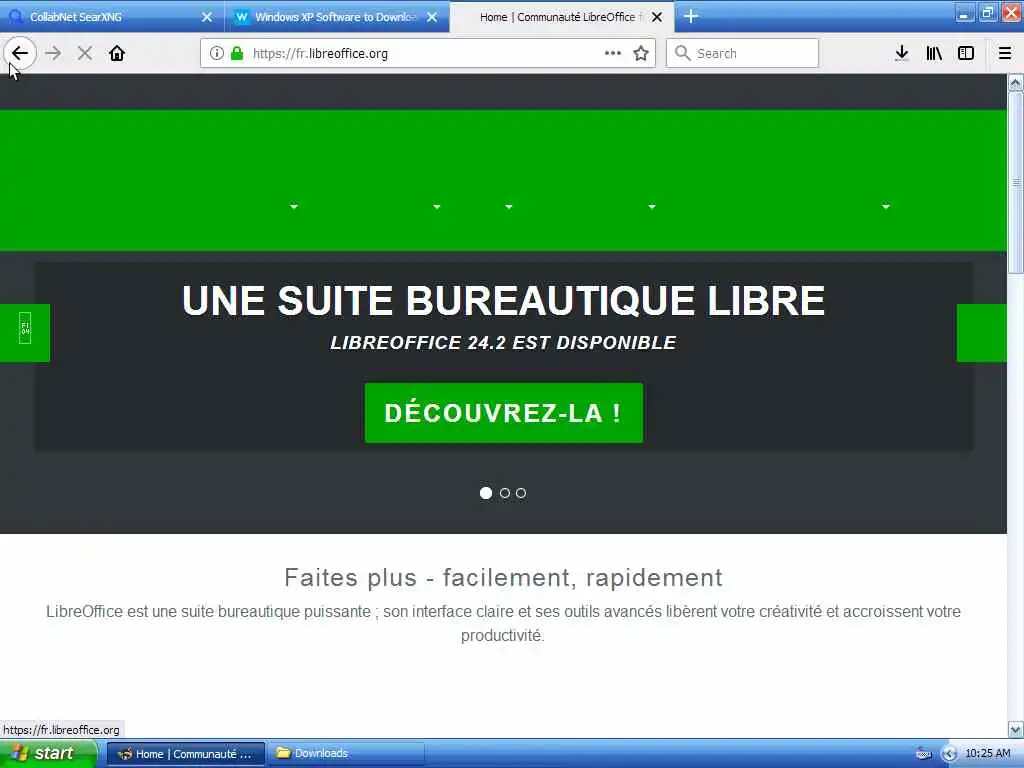Image resolution: width=1024 pixels, height=768 pixels.
Task: Open the Windows start menu
Action: click(x=49, y=754)
